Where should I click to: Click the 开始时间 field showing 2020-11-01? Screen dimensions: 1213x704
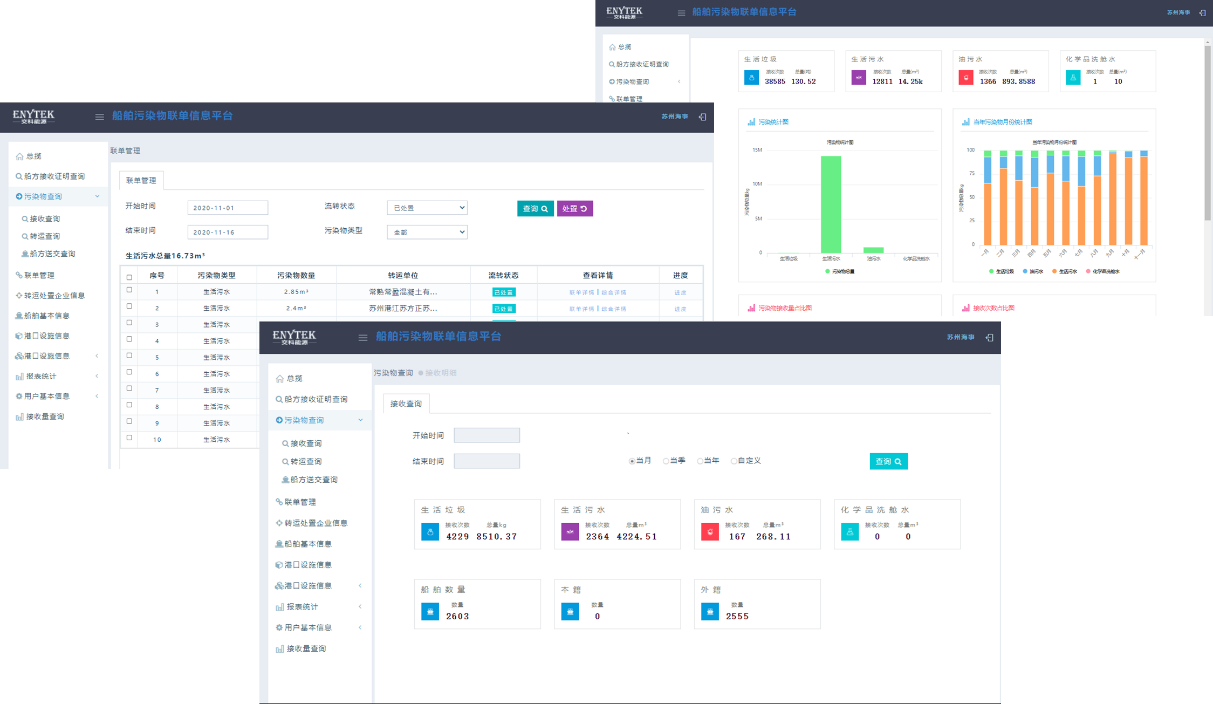tap(228, 207)
